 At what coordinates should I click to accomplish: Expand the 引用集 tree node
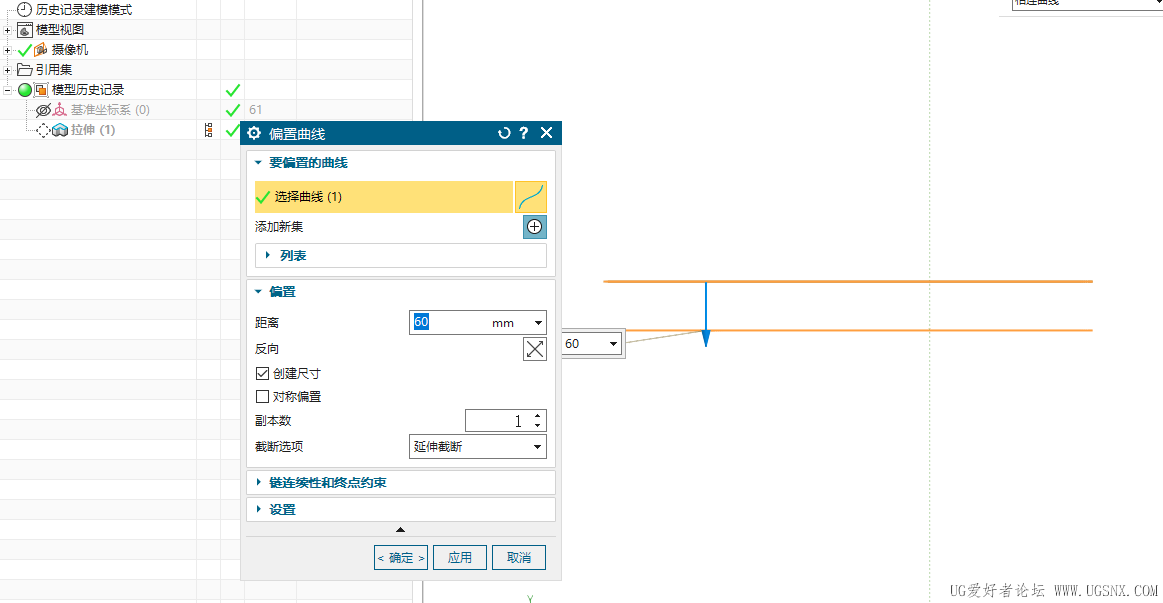click(x=7, y=70)
